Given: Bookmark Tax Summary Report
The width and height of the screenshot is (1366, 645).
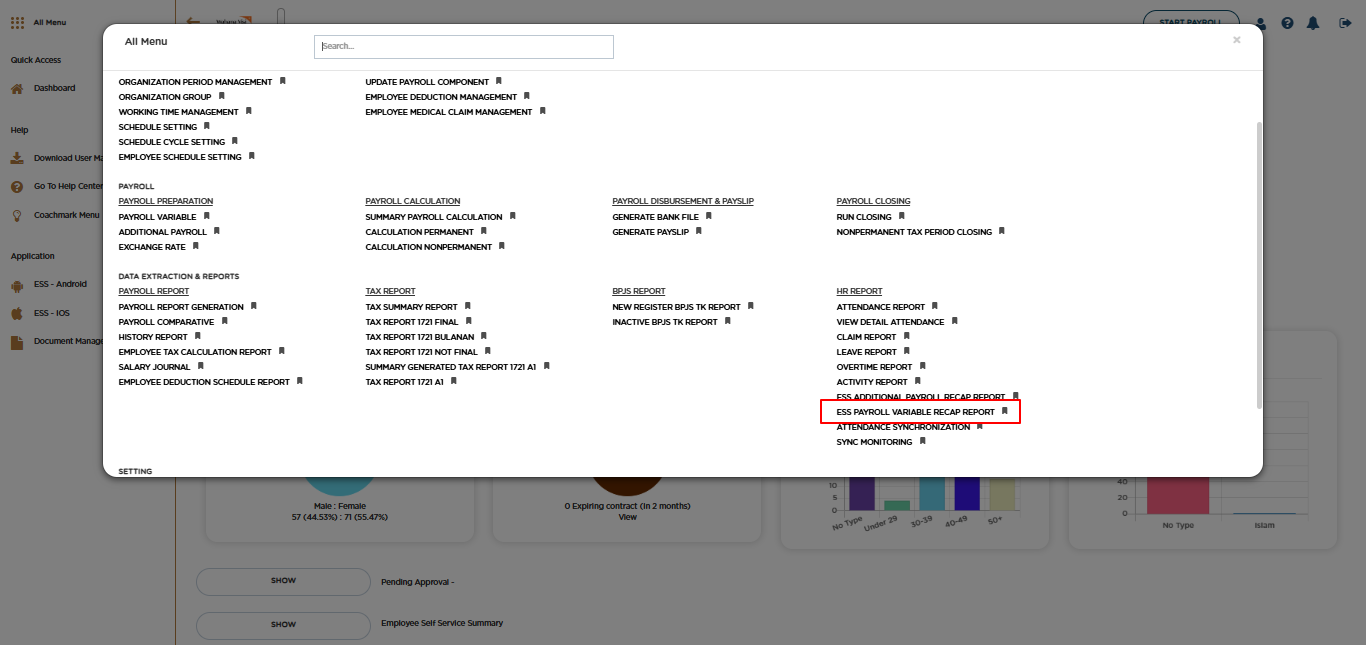Looking at the screenshot, I should click(x=468, y=306).
